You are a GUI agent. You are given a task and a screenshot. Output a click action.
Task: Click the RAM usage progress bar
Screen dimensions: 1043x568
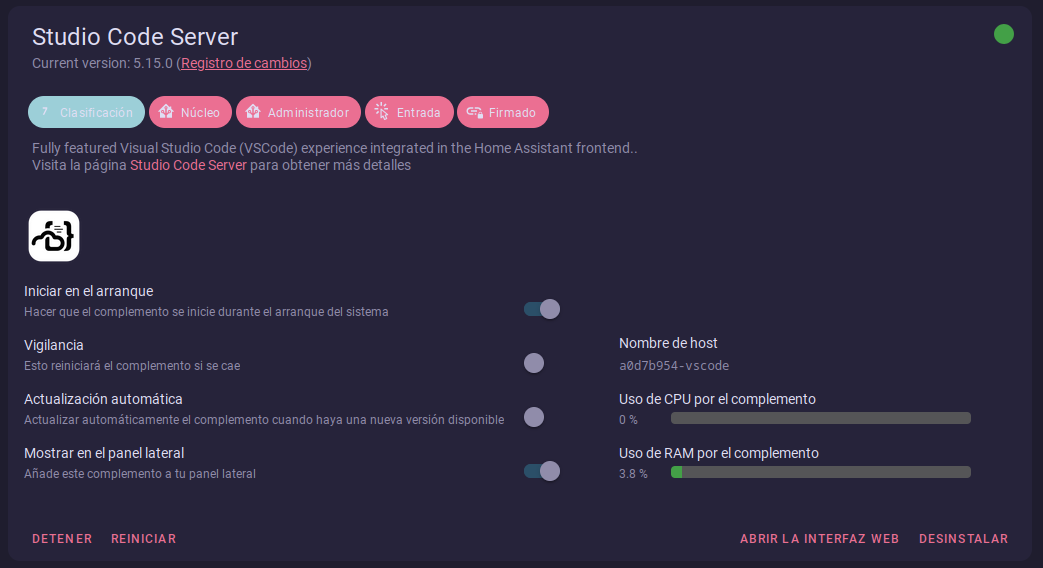pos(820,472)
